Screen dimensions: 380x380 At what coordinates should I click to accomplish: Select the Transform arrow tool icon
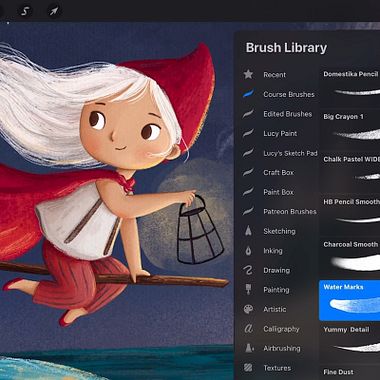(x=54, y=11)
